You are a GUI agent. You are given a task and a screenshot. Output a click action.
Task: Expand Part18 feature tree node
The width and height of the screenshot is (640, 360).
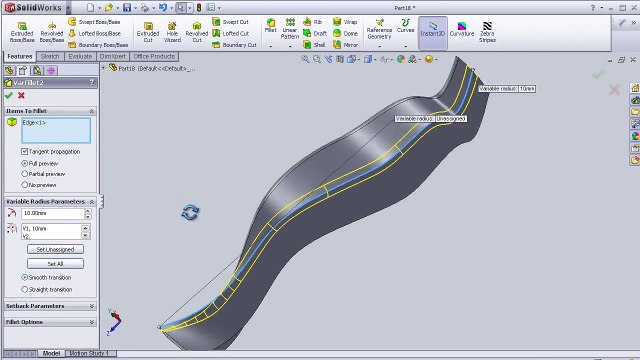[x=104, y=68]
